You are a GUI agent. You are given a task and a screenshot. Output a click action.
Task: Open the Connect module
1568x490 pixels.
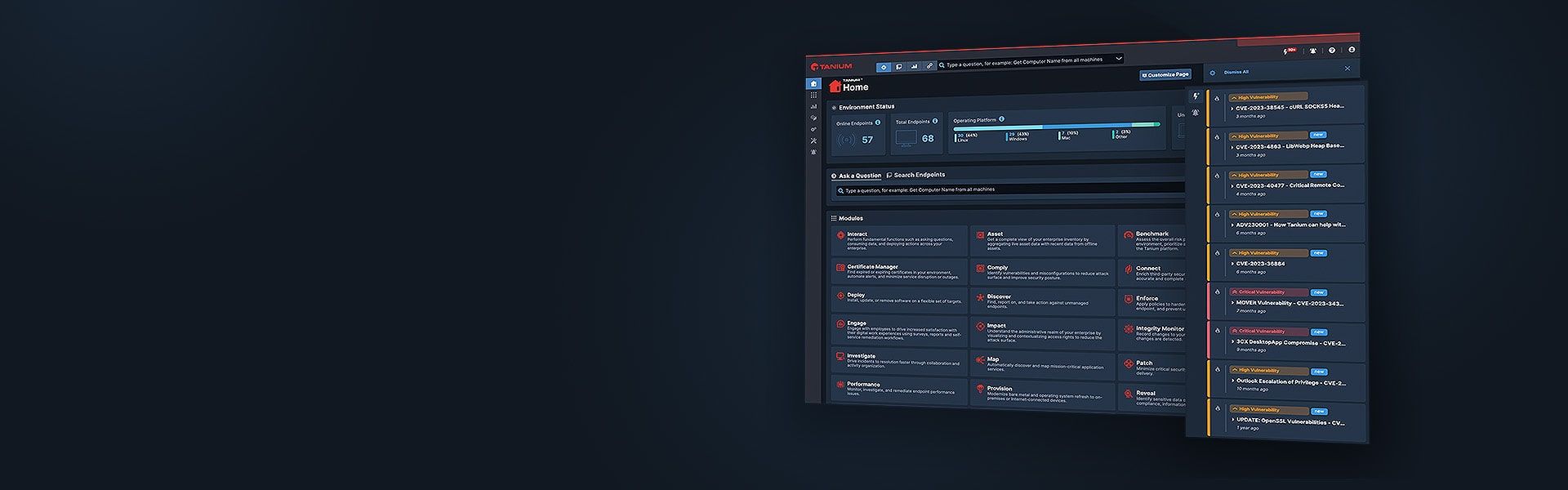tap(1152, 273)
